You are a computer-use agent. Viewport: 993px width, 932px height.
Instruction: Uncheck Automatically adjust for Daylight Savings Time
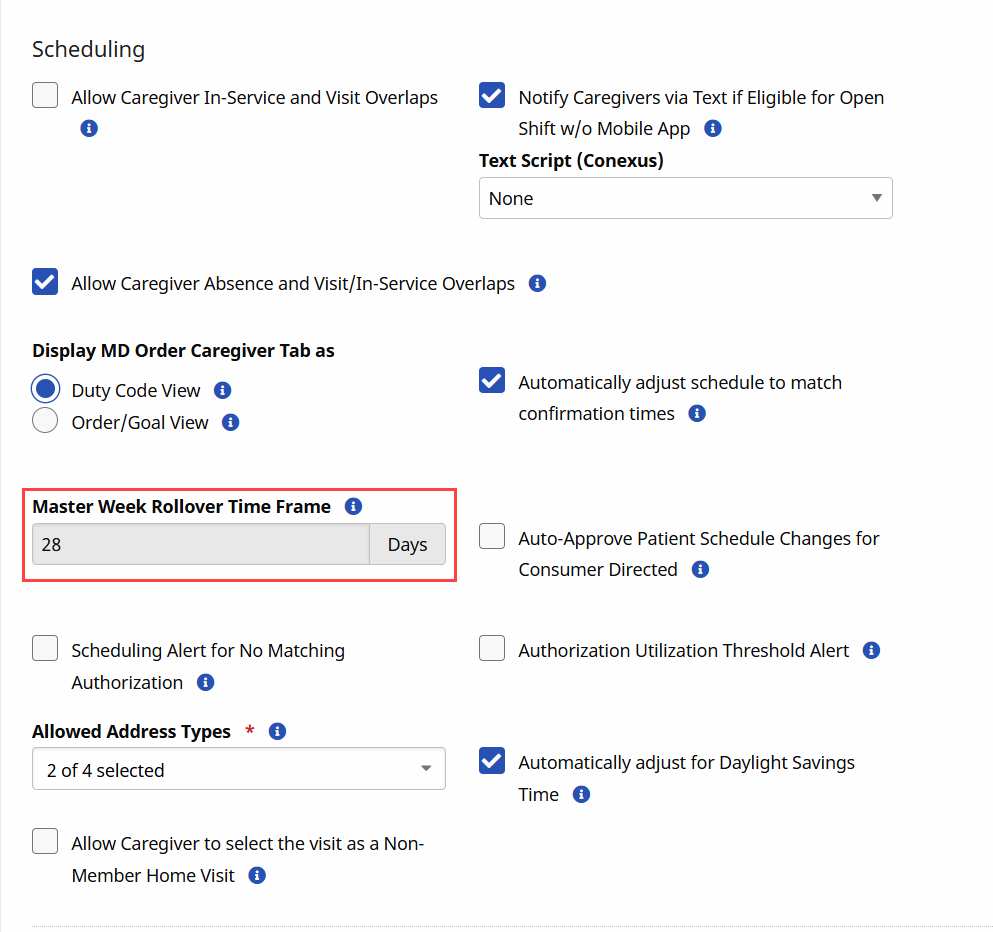pos(492,761)
